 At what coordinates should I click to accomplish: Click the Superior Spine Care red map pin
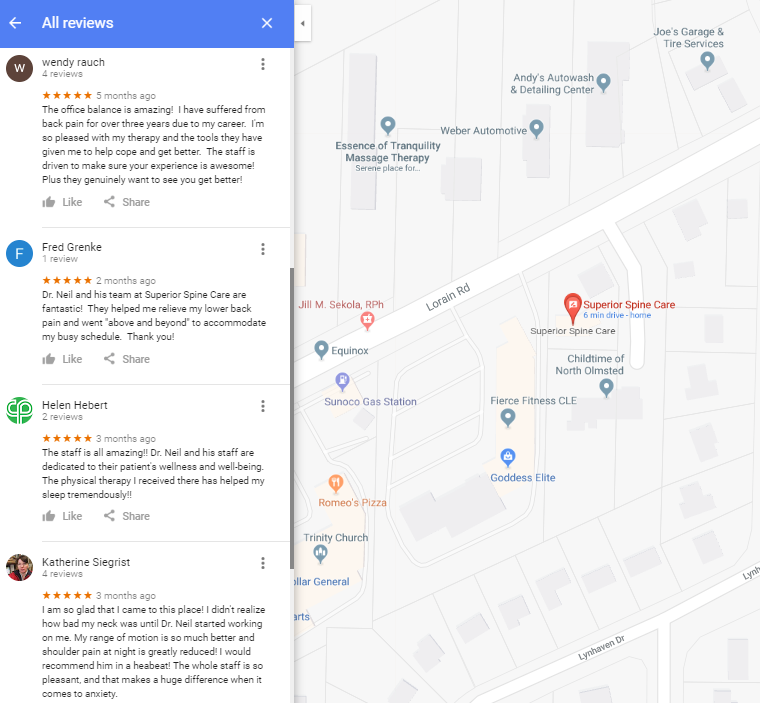click(572, 307)
